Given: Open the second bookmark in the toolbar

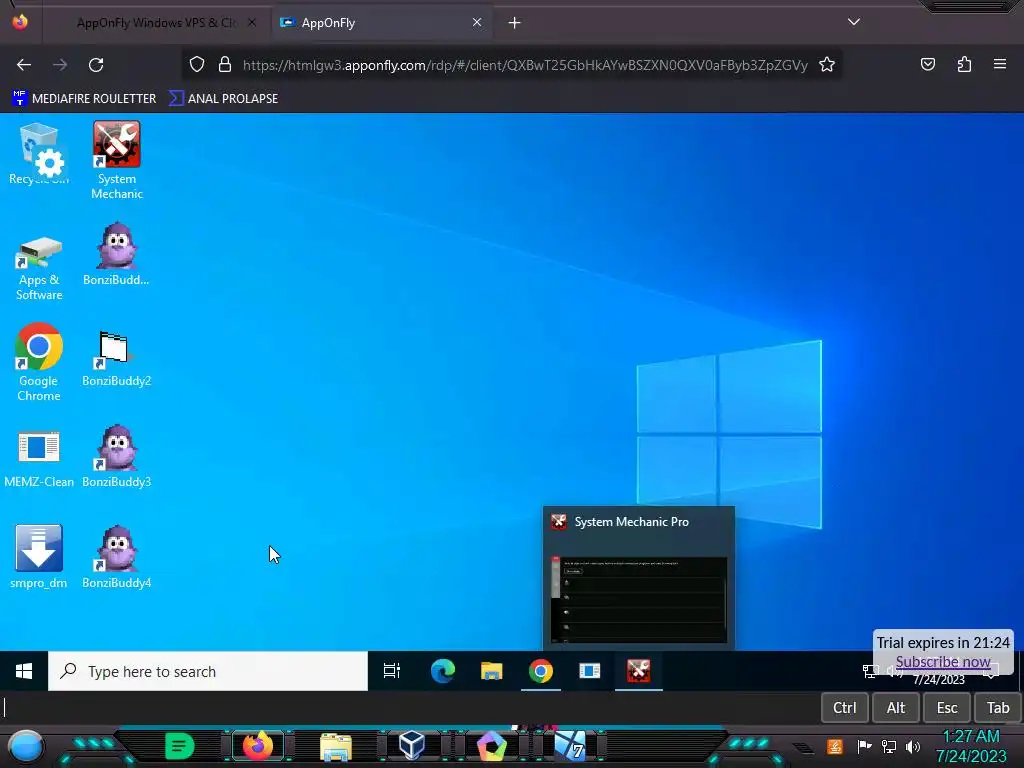Looking at the screenshot, I should [x=223, y=99].
